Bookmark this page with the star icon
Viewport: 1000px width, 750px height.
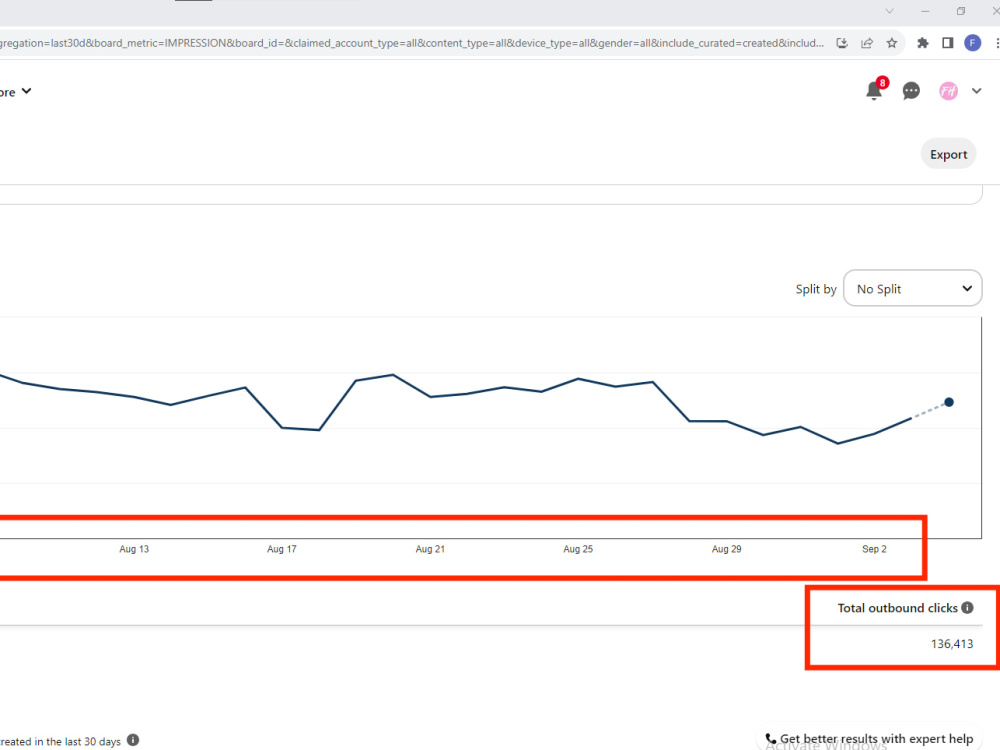pyautogui.click(x=892, y=43)
